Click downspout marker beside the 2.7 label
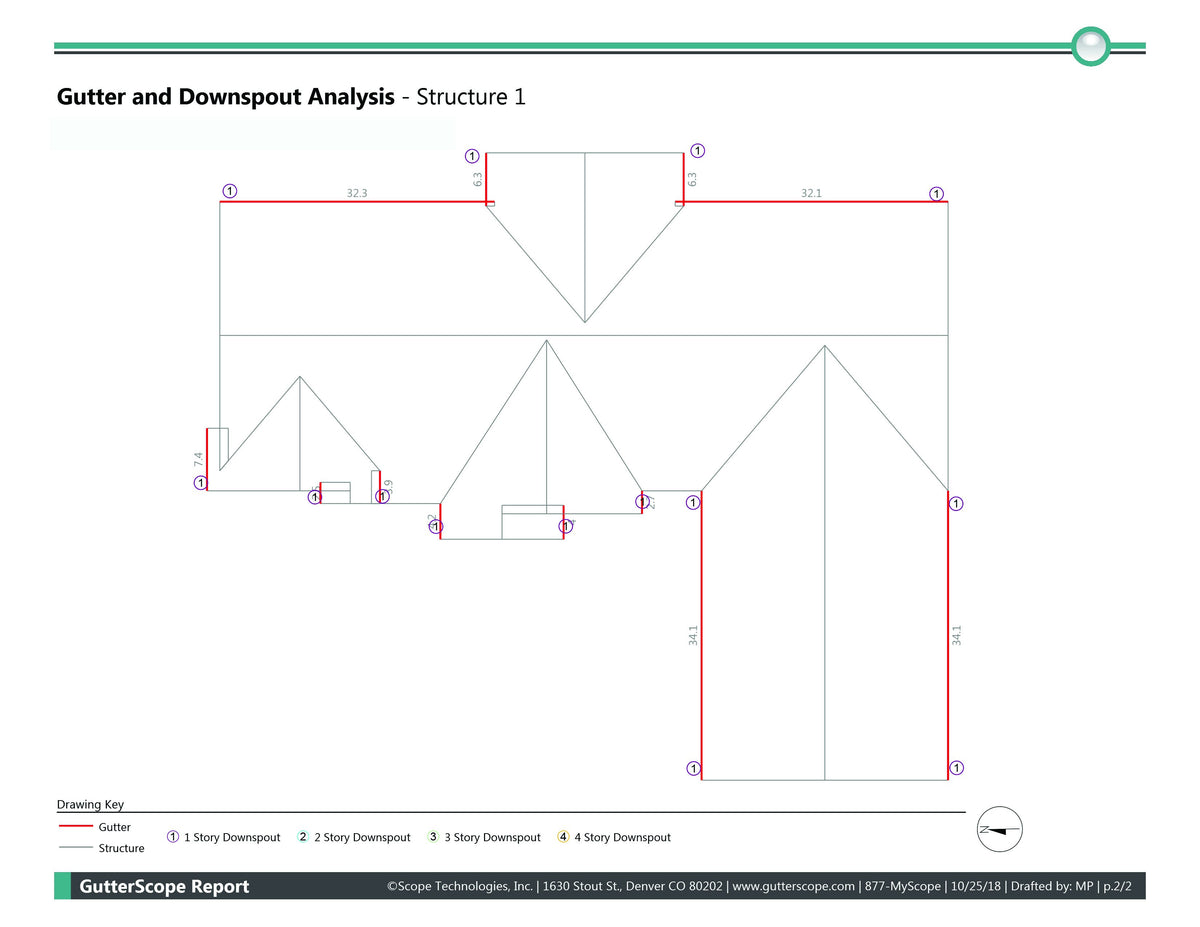Image resolution: width=1200 pixels, height=927 pixels. [x=642, y=501]
